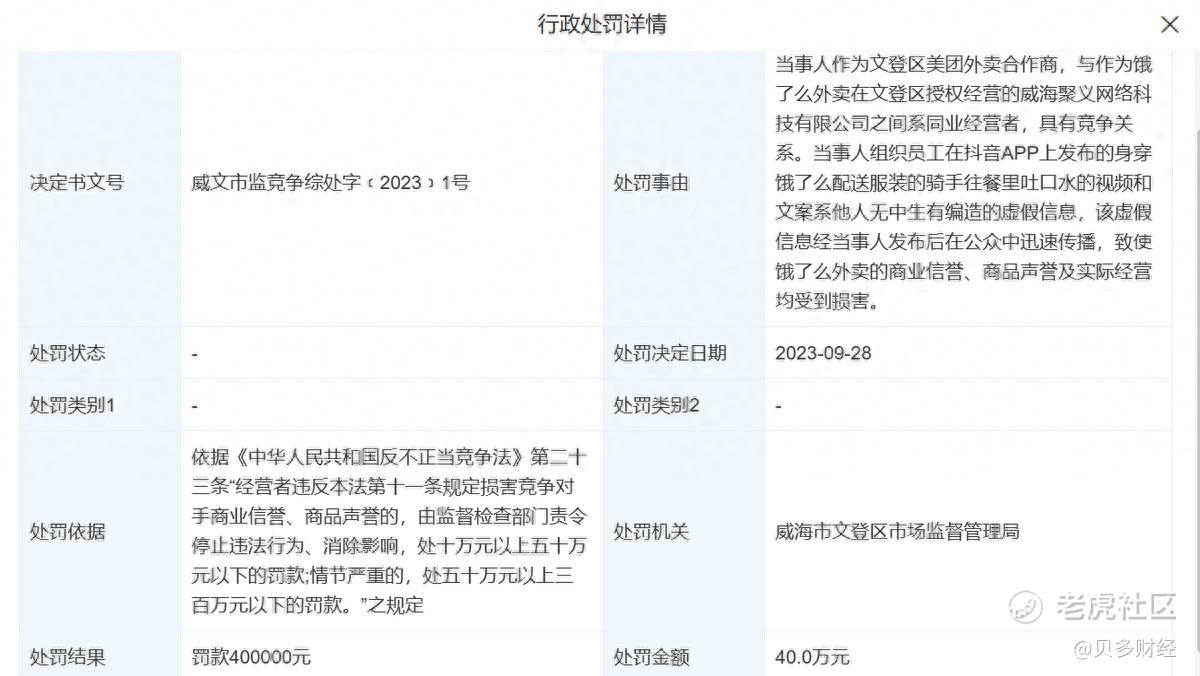Select document number 威文市监竞争综处字〔2023〕1号
The height and width of the screenshot is (676, 1200).
(330, 183)
